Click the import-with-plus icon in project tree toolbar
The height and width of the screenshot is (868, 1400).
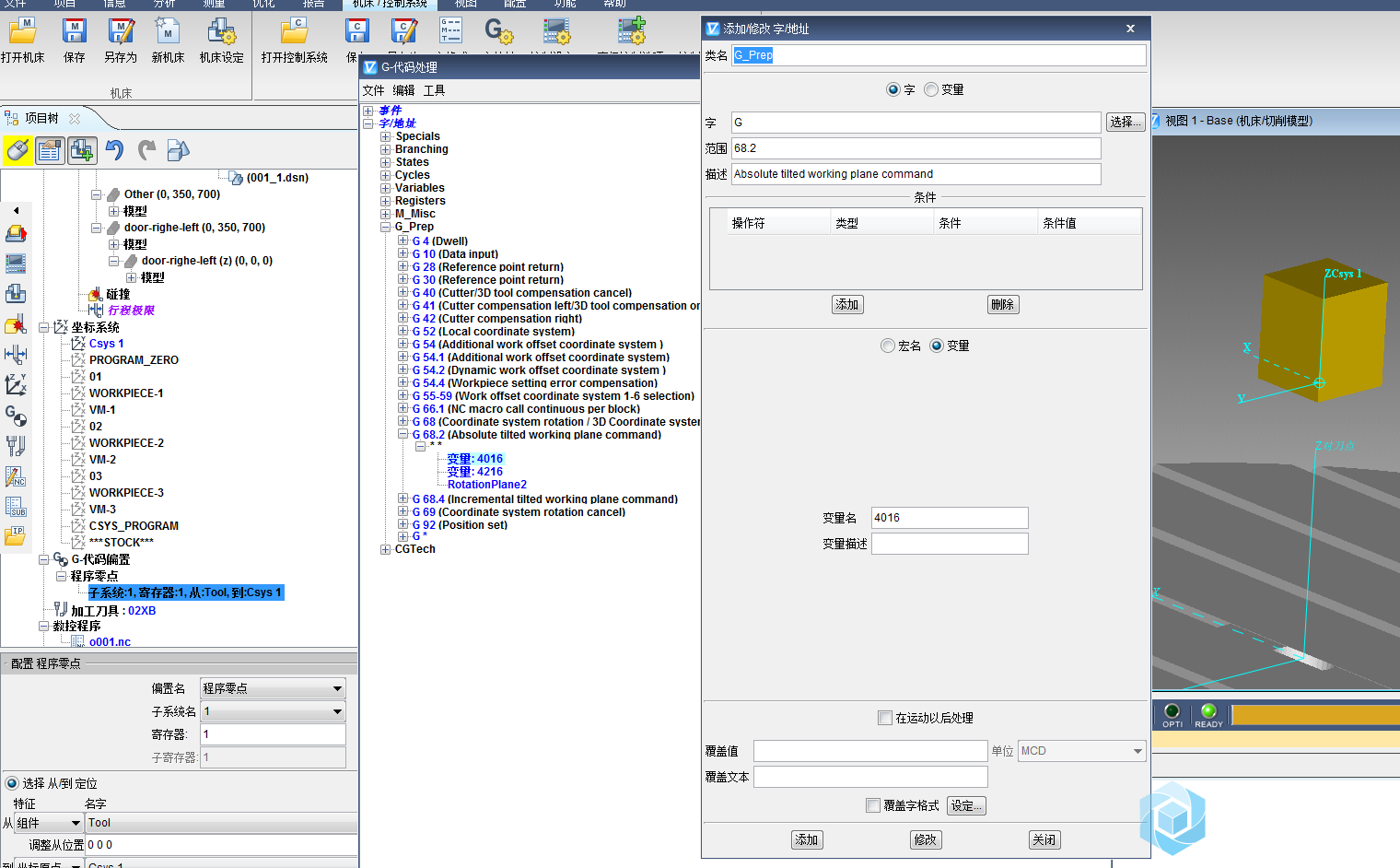(x=81, y=150)
